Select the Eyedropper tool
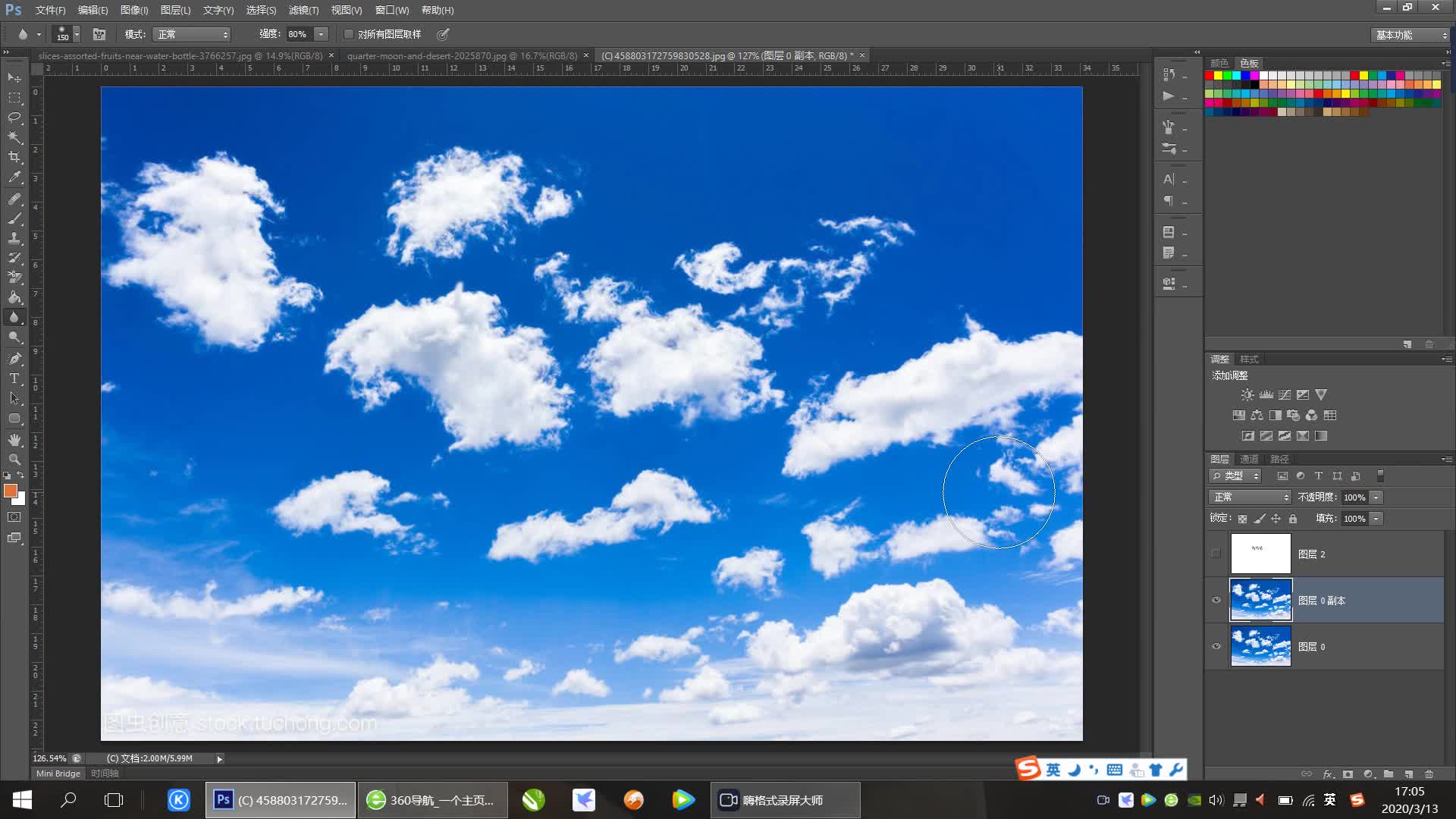1456x819 pixels. pos(14,177)
